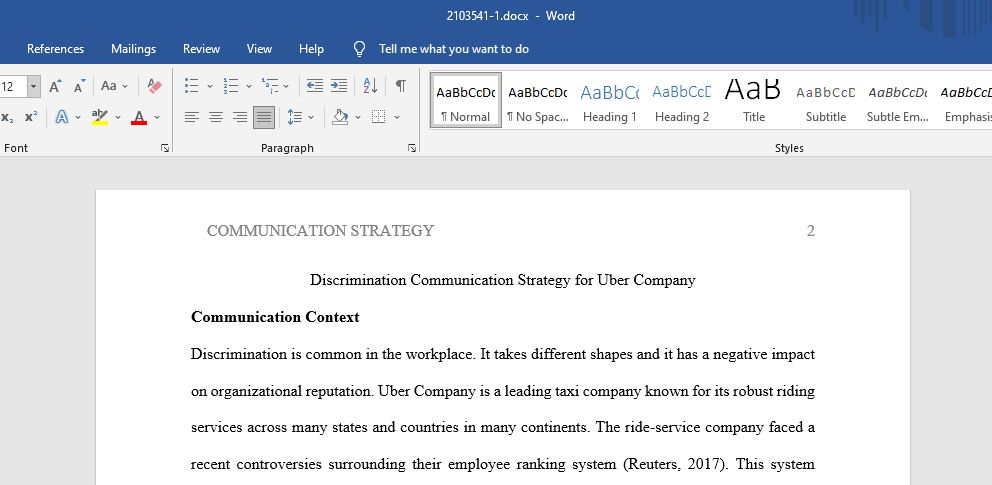
Task: Open highlight color dropdown arrow
Action: (x=118, y=117)
